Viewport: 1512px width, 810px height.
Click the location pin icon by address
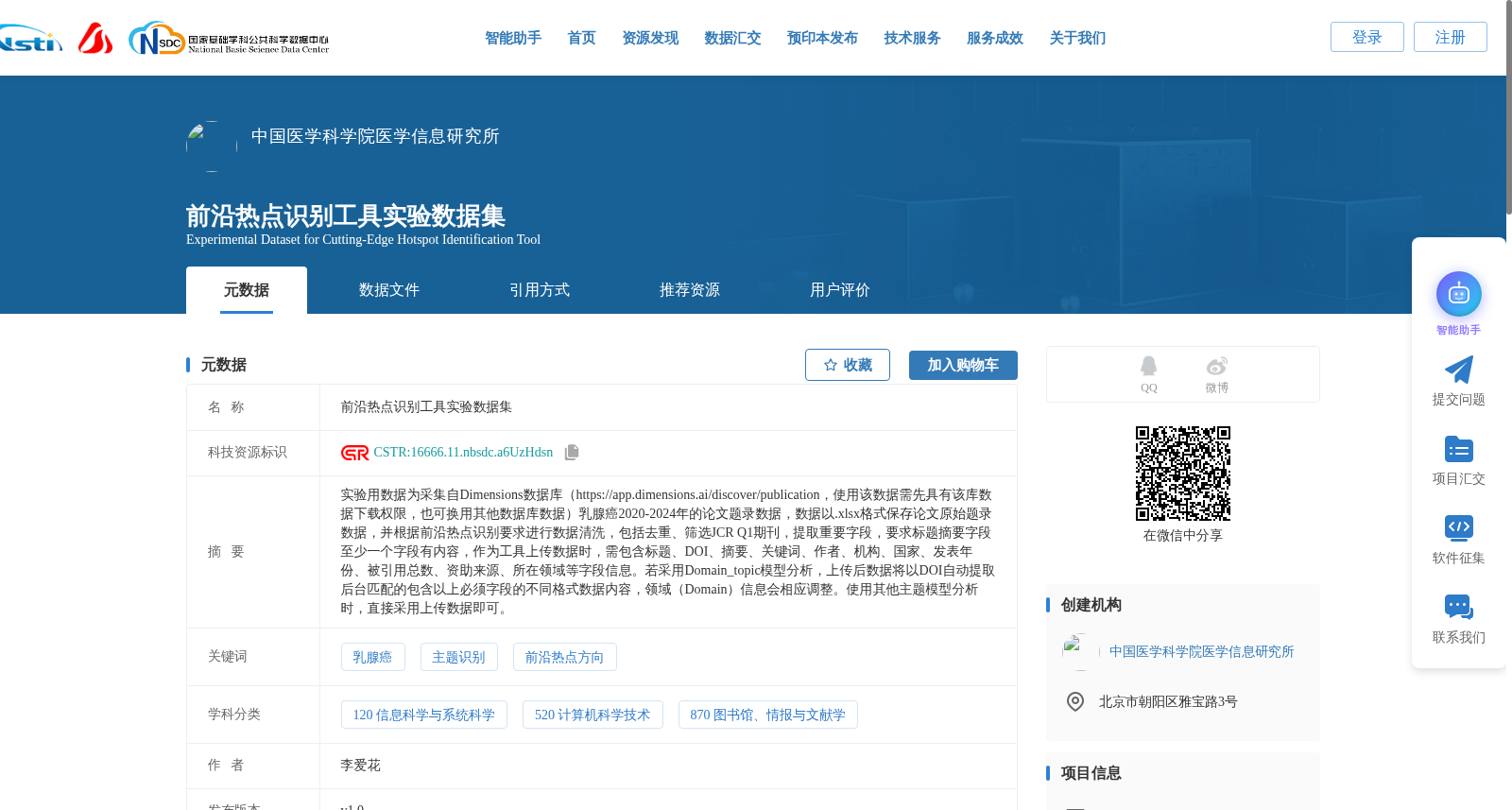pyautogui.click(x=1075, y=701)
